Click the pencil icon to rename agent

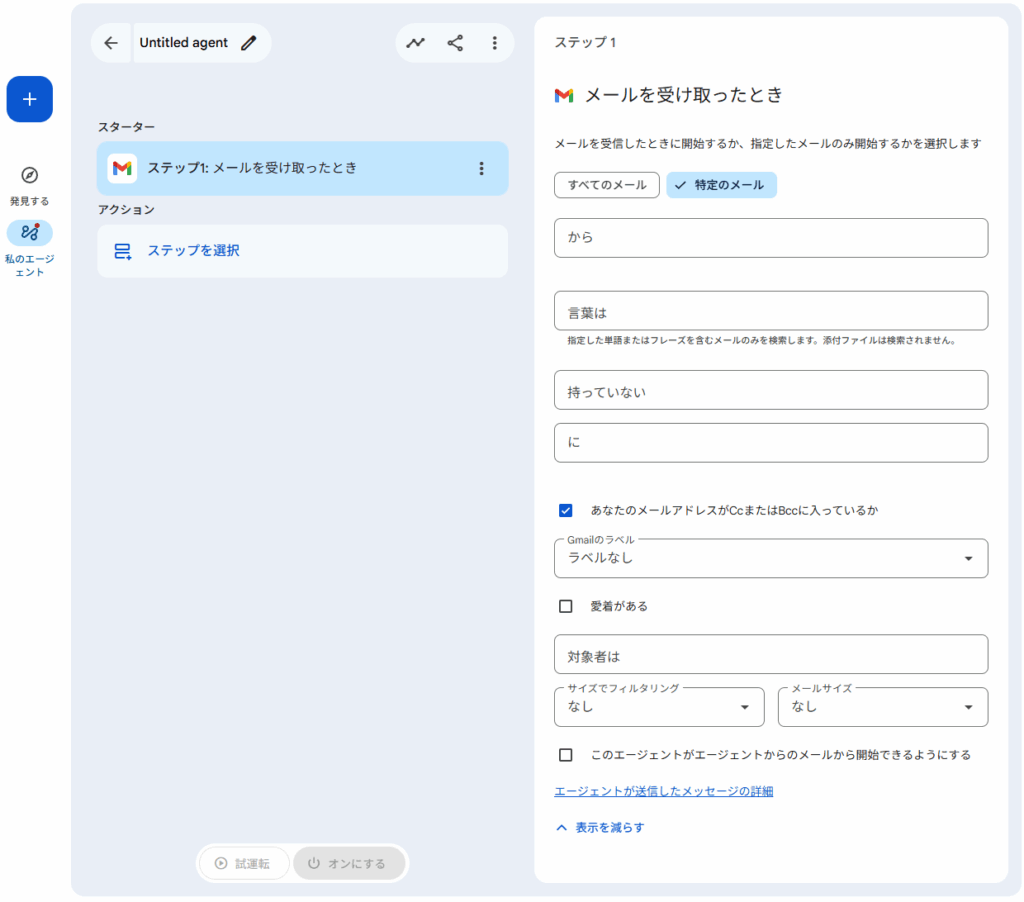[x=249, y=43]
